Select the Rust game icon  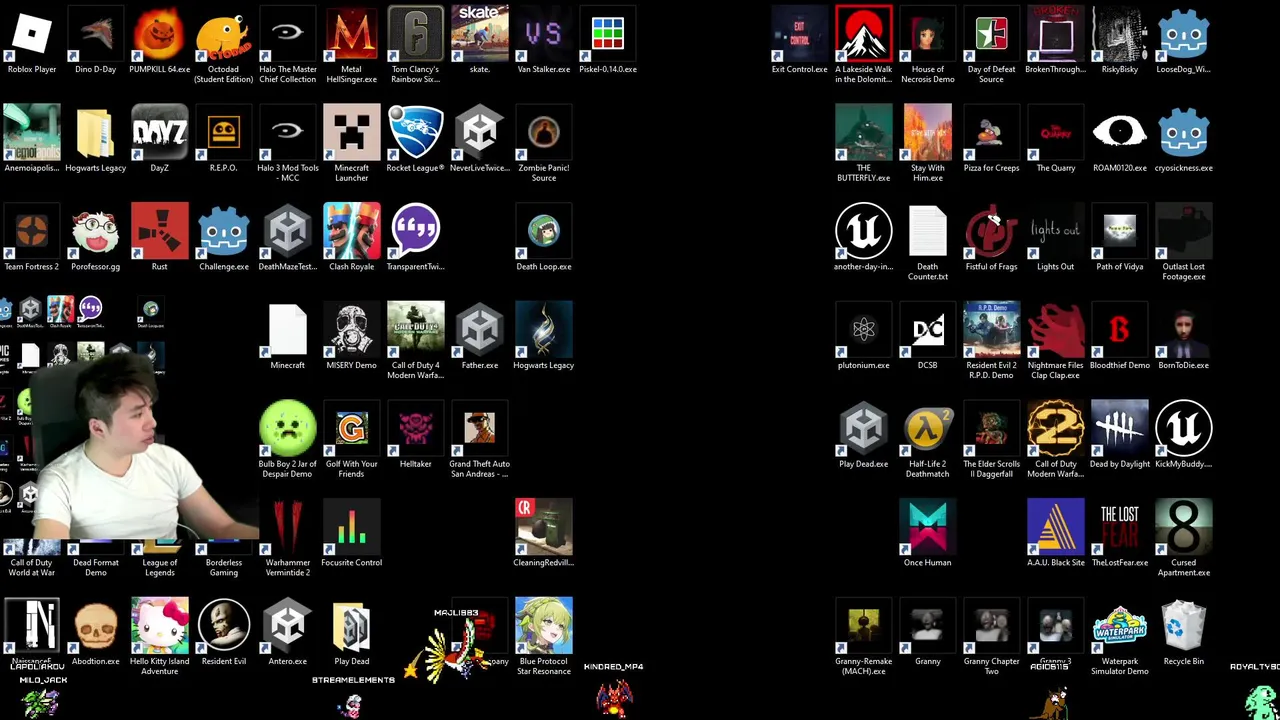tap(160, 230)
